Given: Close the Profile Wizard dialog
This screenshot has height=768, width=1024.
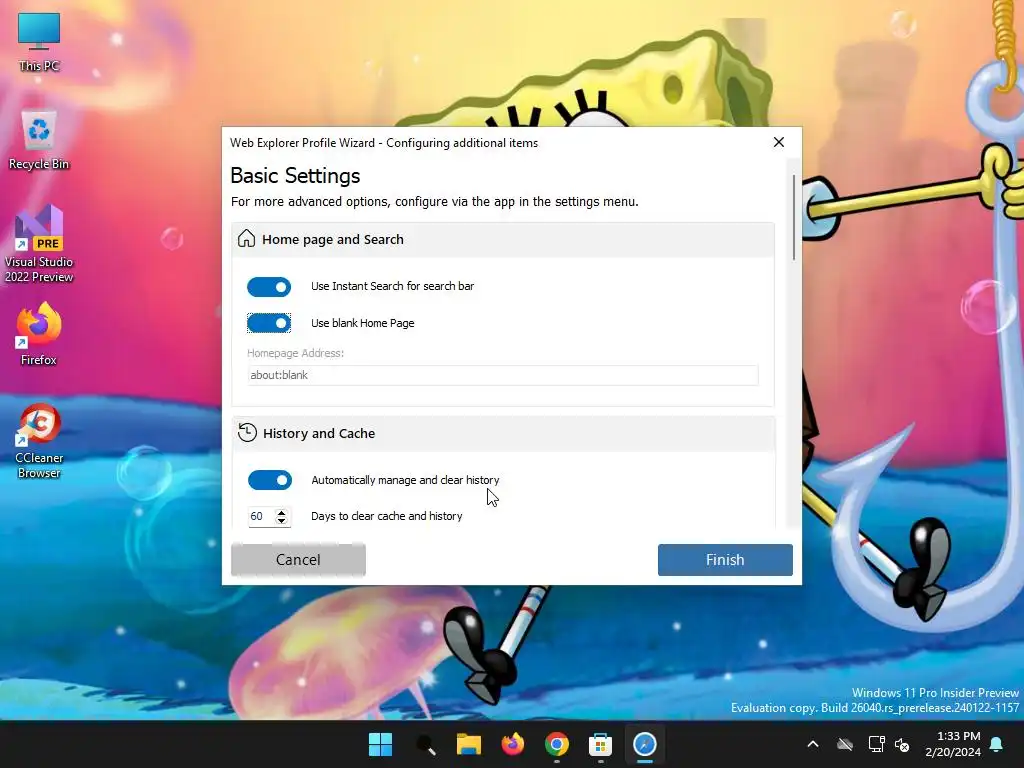Looking at the screenshot, I should coord(778,142).
